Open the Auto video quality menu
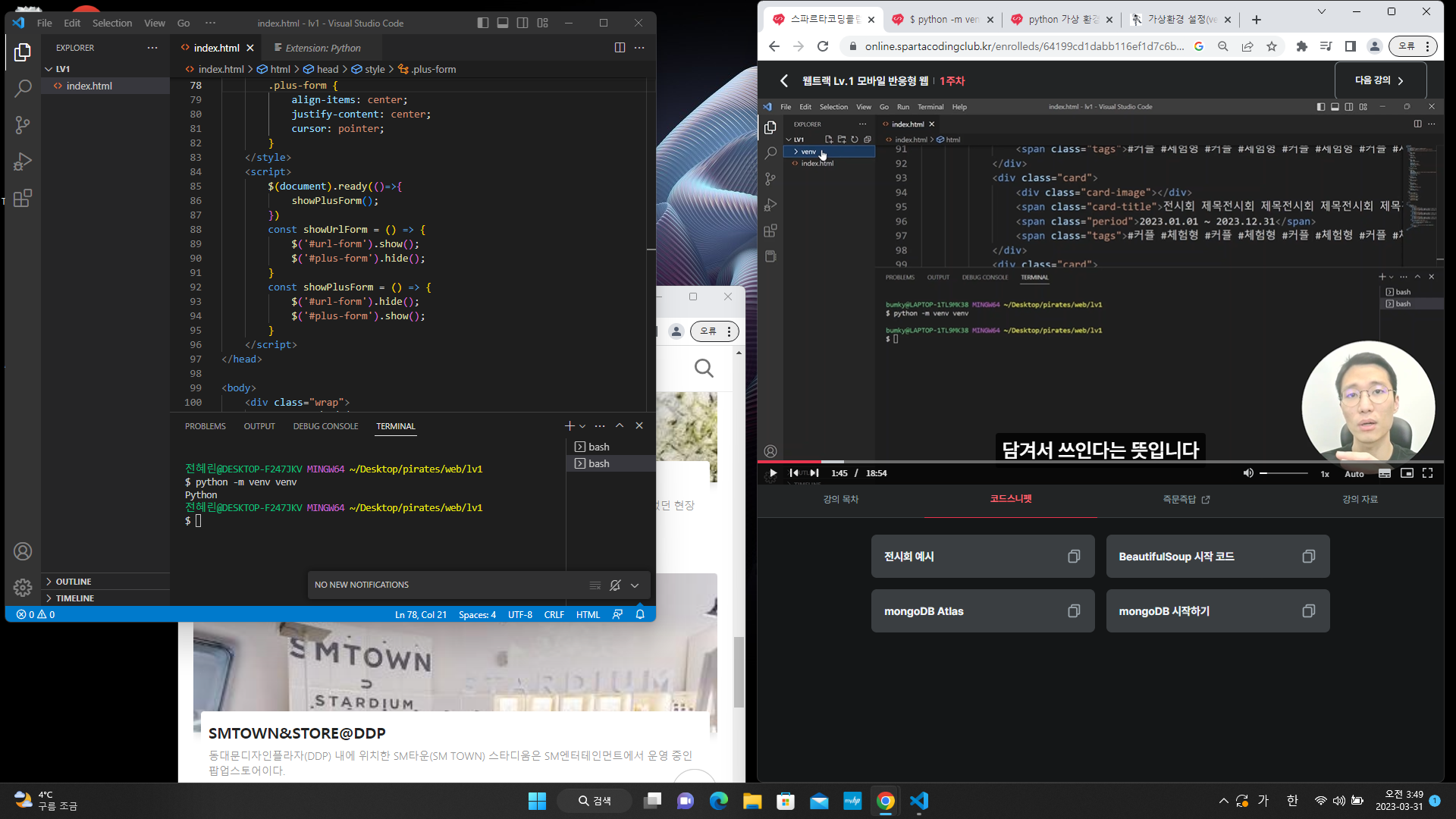Image resolution: width=1456 pixels, height=819 pixels. (1354, 474)
